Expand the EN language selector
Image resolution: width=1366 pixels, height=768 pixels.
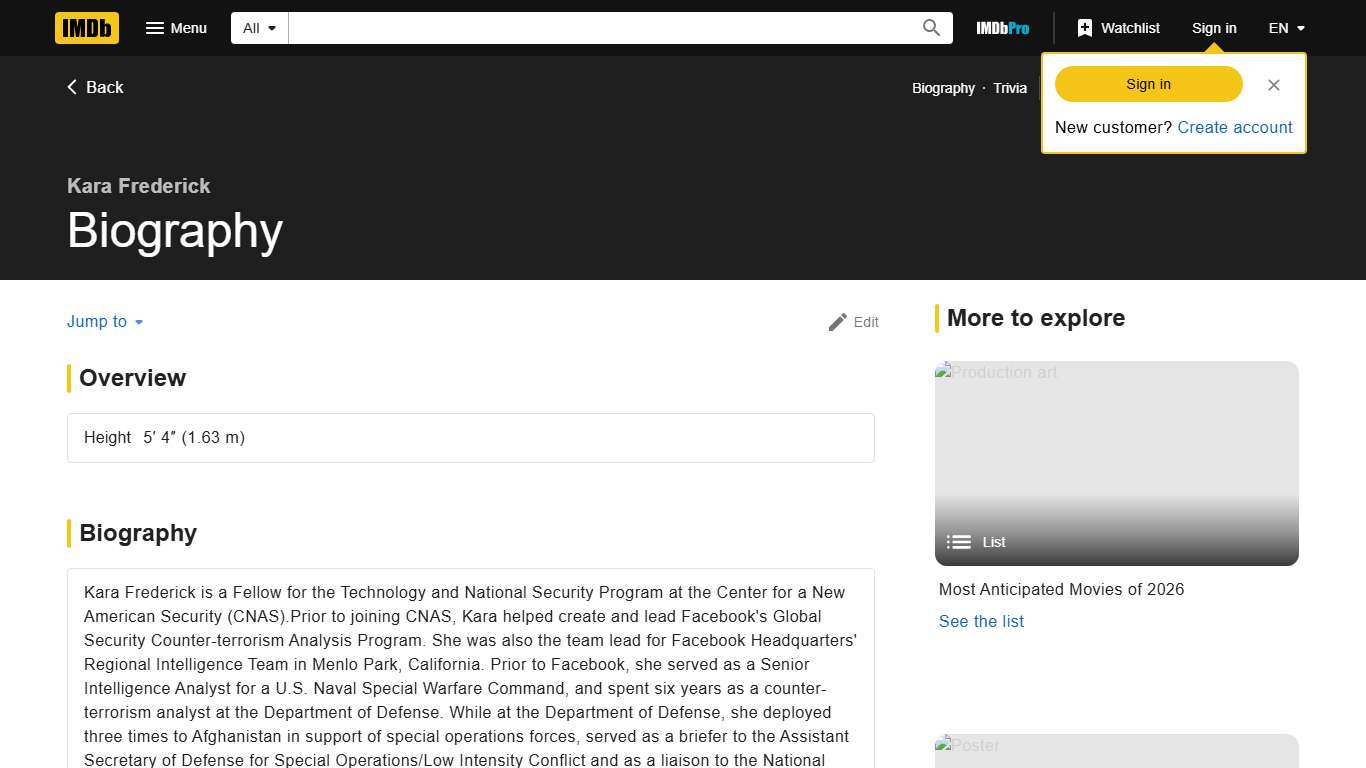click(x=1286, y=28)
